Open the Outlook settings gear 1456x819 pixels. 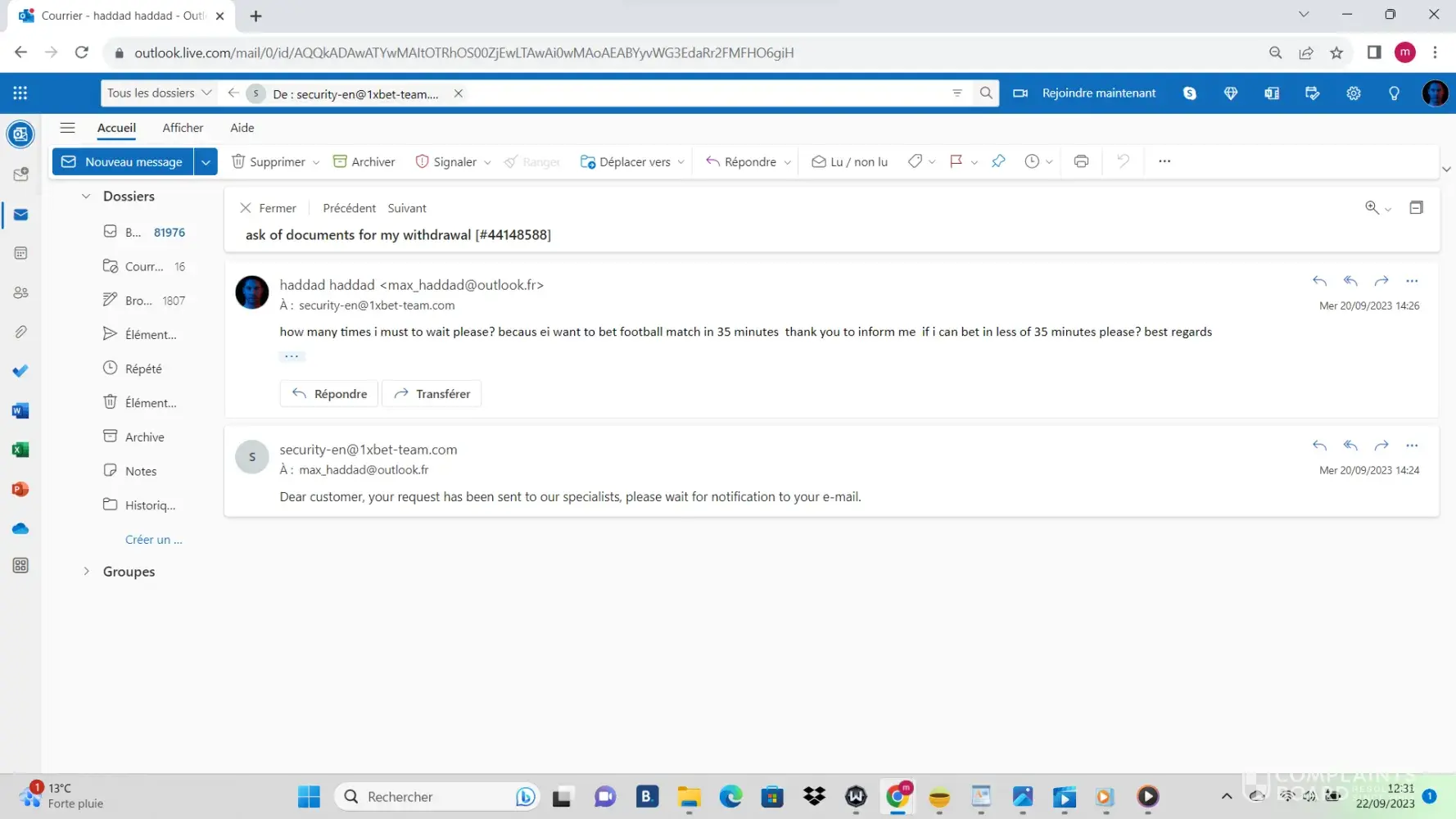tap(1353, 93)
